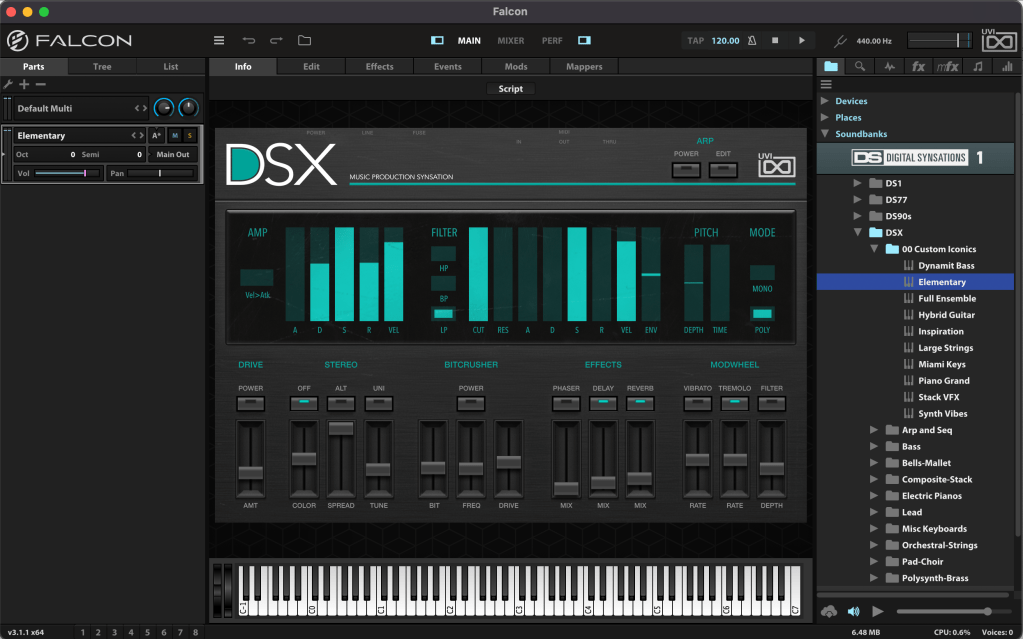Add a new part with plus icon
Screen dimensions: 1023x639
coord(24,84)
